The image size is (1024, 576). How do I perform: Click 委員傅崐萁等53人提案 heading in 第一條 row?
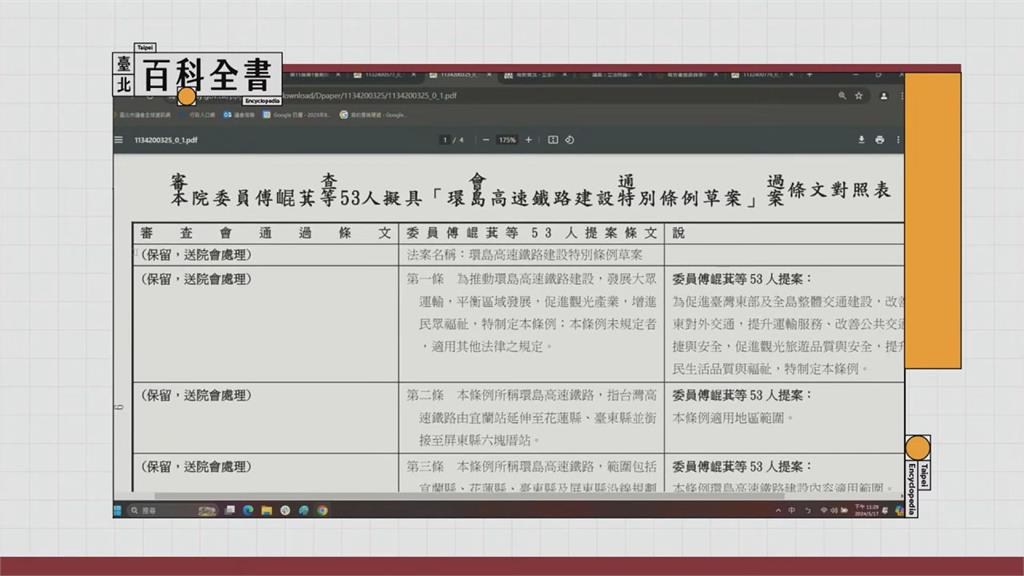[x=742, y=279]
